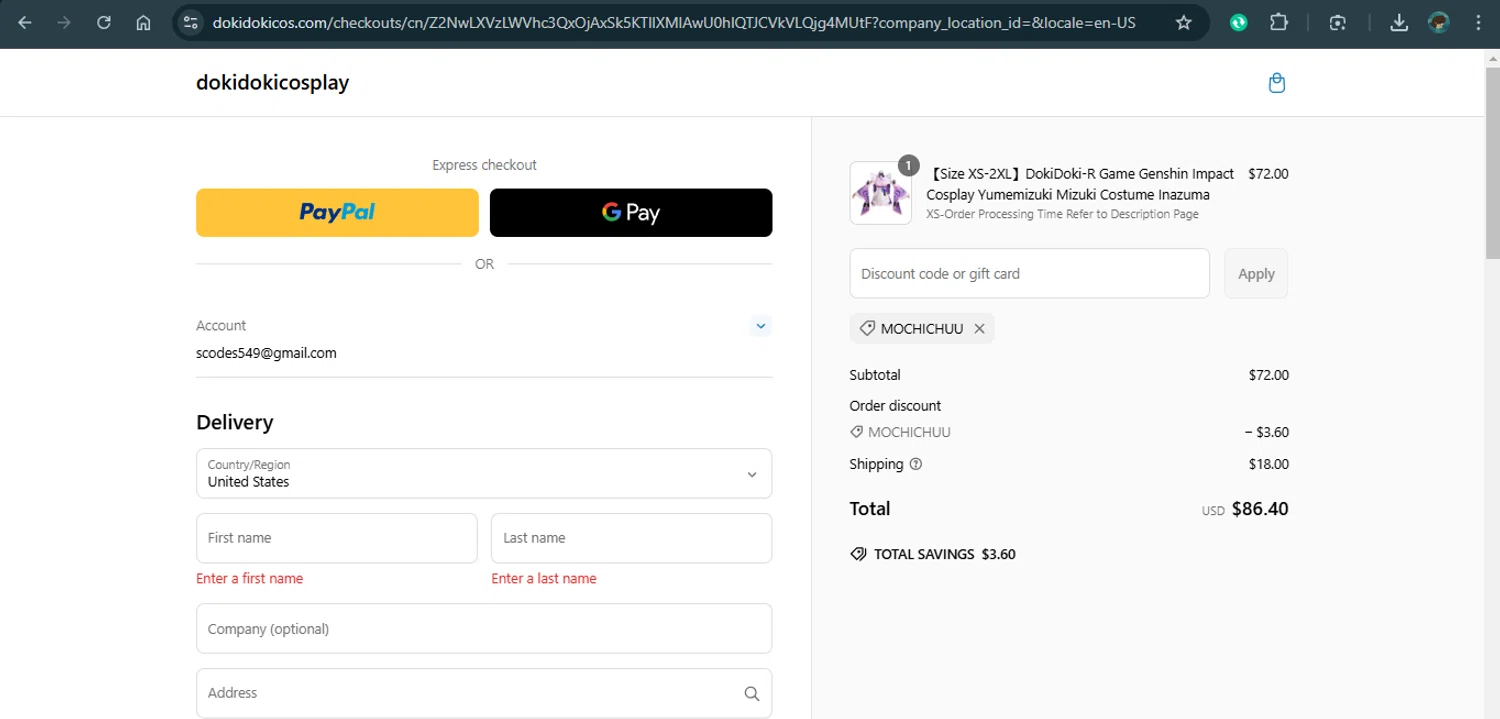Click the address search magnifier icon

pyautogui.click(x=752, y=693)
